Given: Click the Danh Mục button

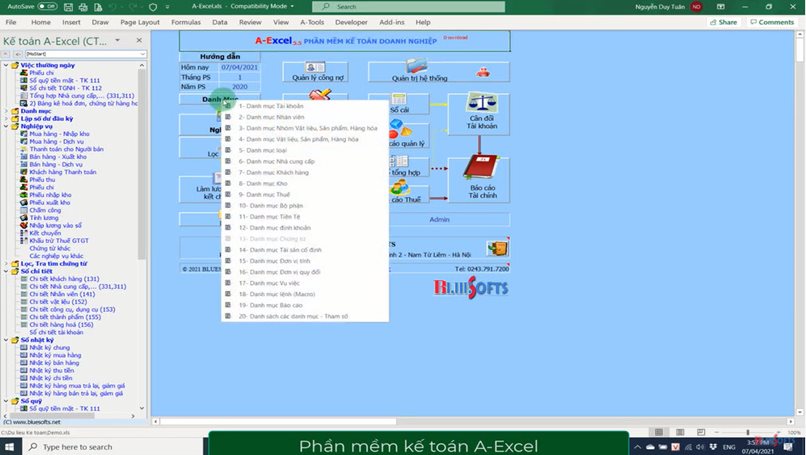Looking at the screenshot, I should click(x=219, y=99).
